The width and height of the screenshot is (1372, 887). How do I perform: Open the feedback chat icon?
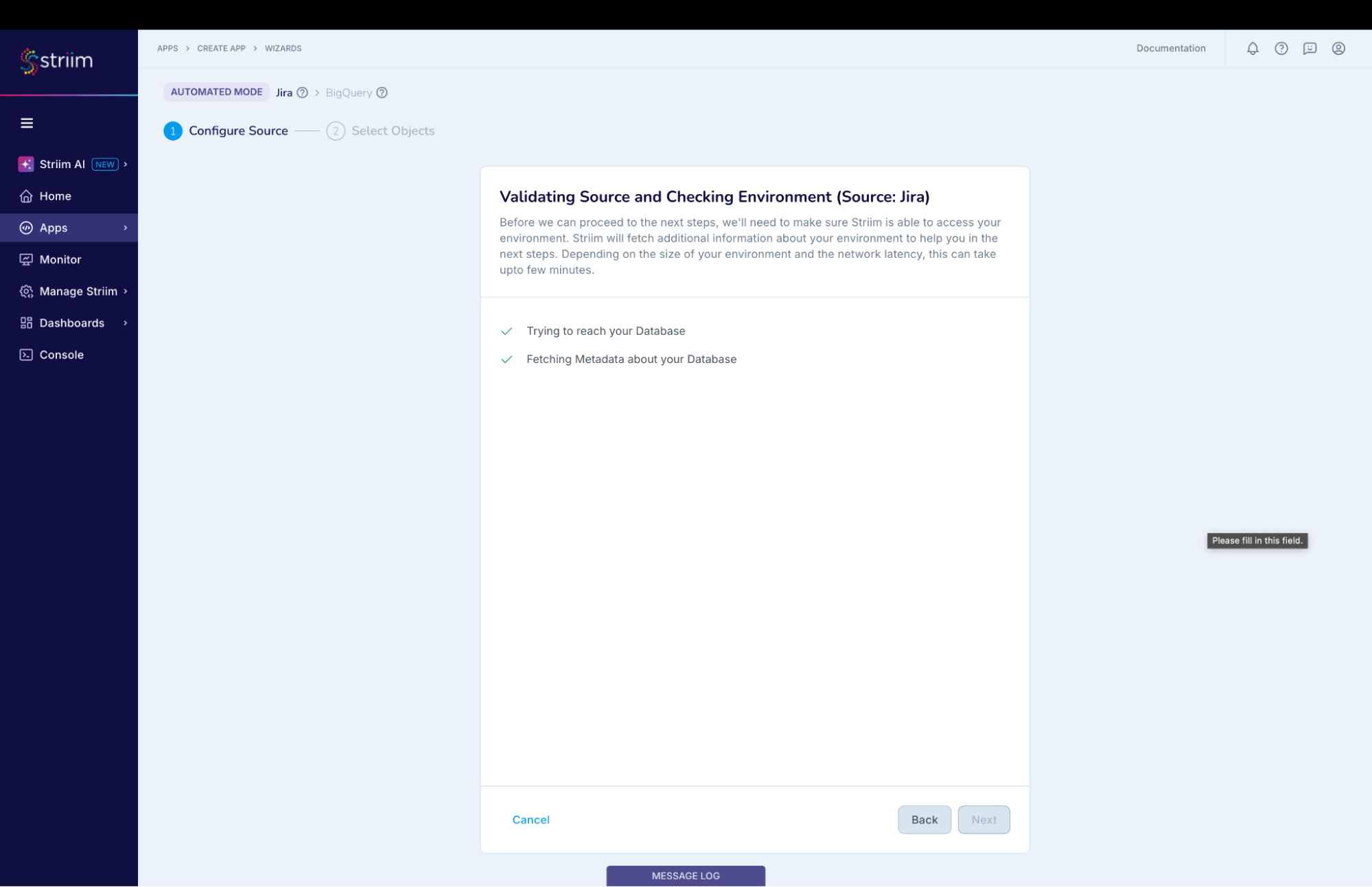click(x=1310, y=49)
